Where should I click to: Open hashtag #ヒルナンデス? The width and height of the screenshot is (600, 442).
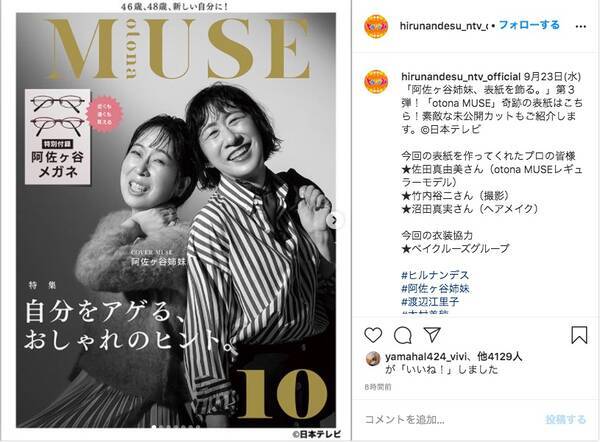(435, 275)
